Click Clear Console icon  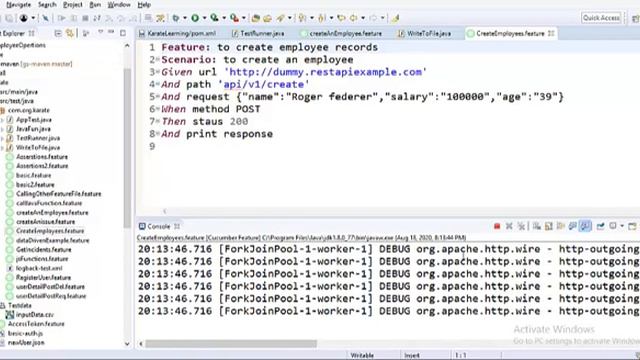pos(536,226)
